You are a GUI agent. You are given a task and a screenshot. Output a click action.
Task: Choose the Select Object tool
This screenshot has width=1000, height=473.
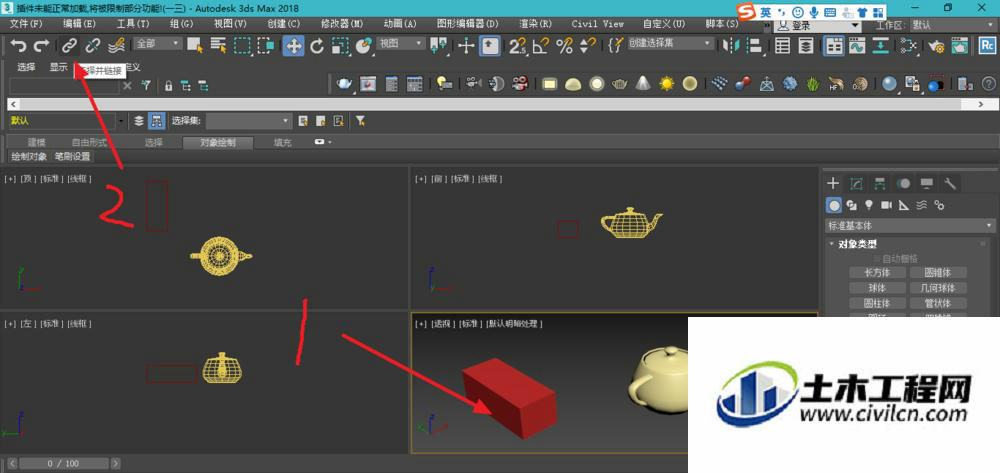coord(195,45)
